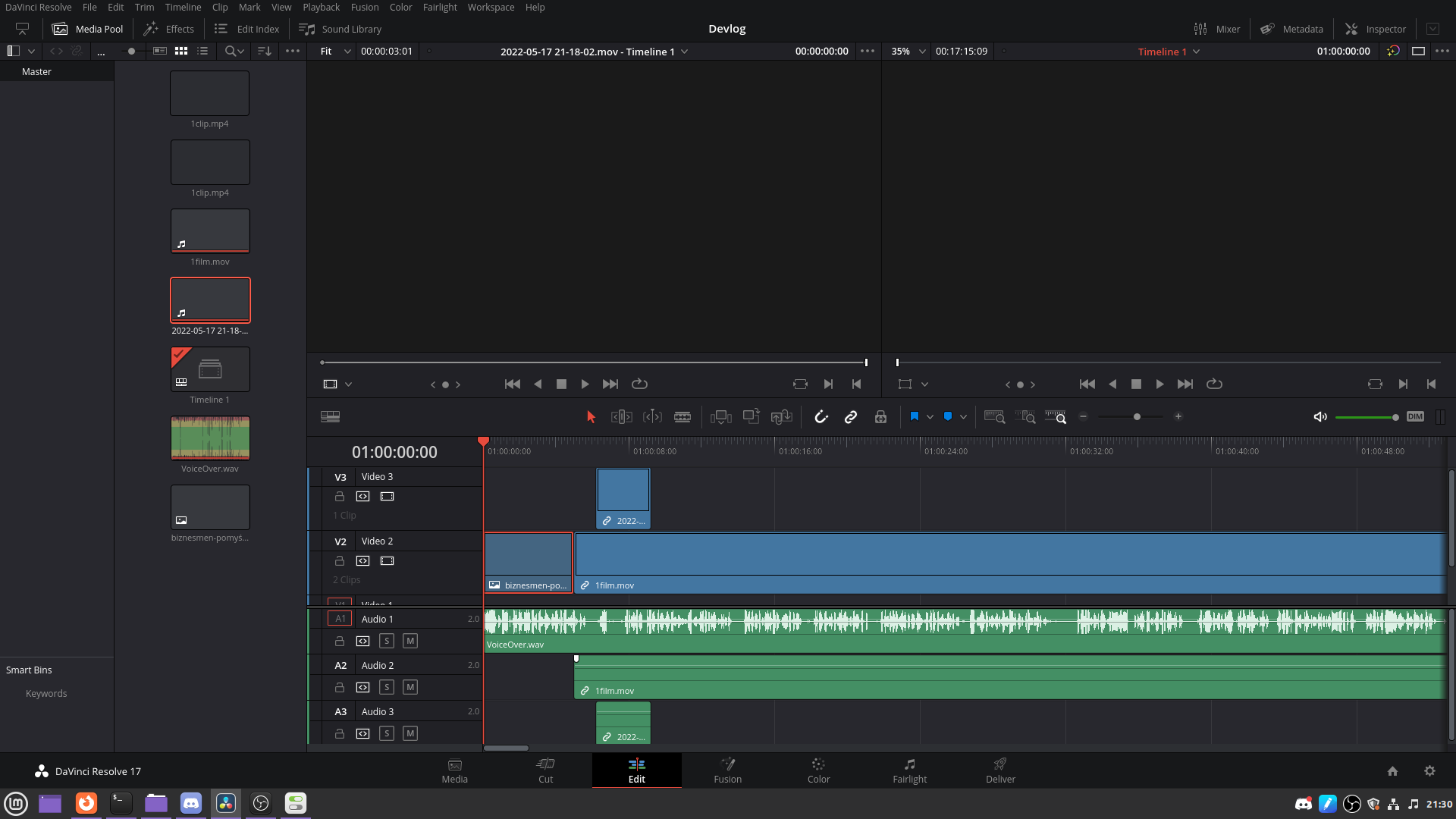Toggle timeline Snapping magnet
The width and height of the screenshot is (1456, 819).
821,417
